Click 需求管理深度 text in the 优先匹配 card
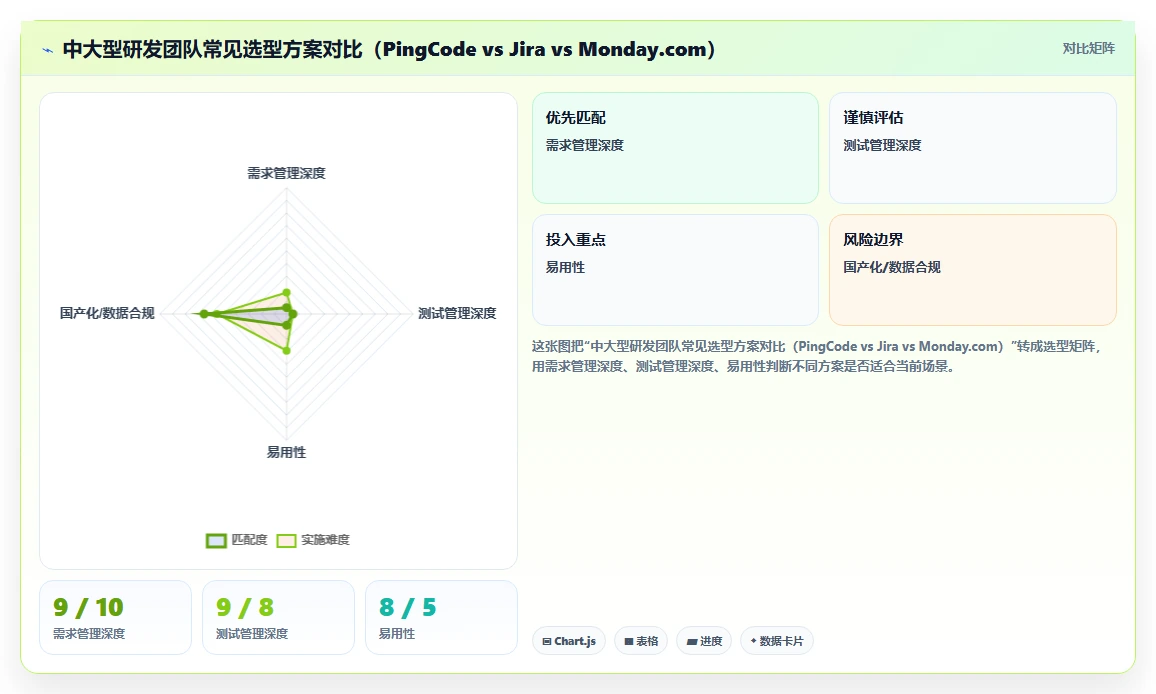Viewport: 1156px width, 694px height. click(x=585, y=145)
